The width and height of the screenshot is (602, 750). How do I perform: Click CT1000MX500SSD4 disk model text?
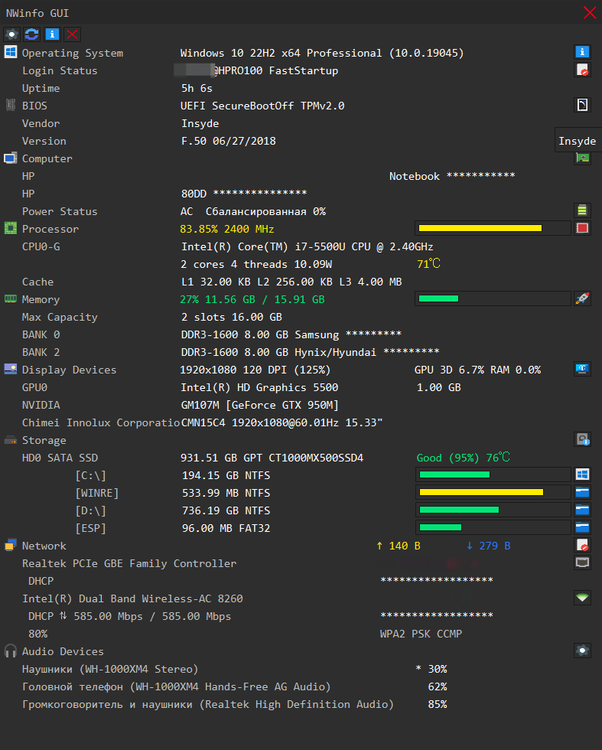pos(316,458)
